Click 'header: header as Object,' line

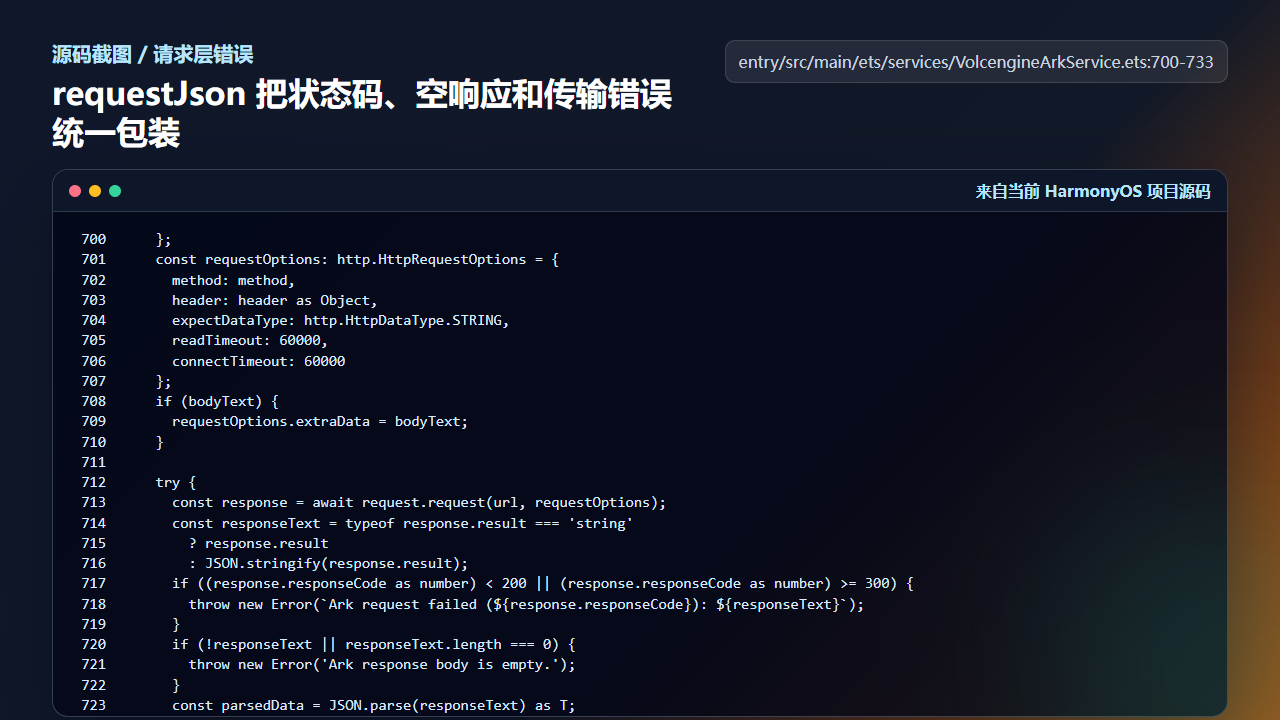(274, 300)
